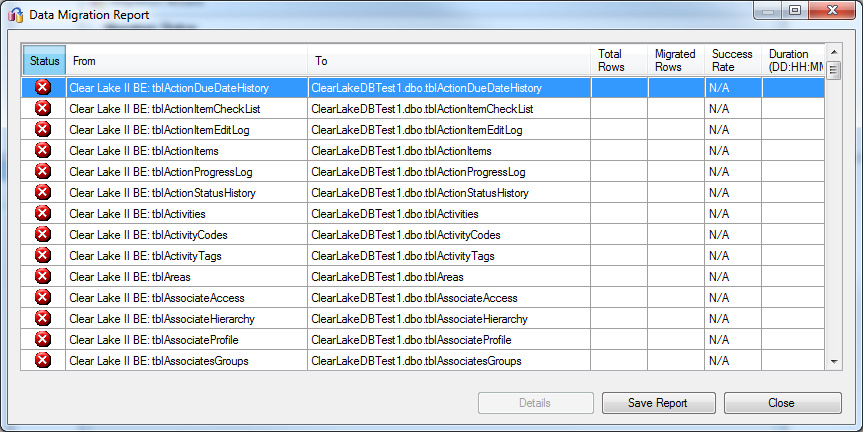
Task: Close the window with the red X
Action: coord(832,10)
